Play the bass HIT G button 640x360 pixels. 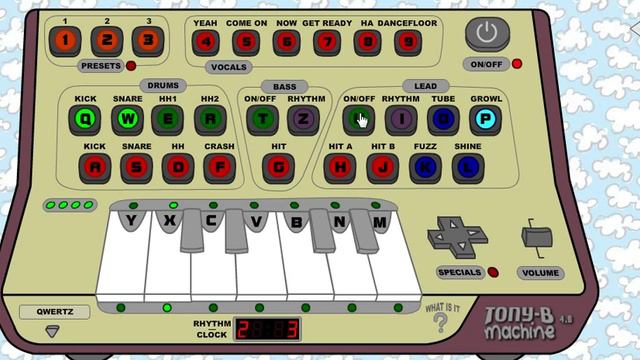(x=278, y=168)
